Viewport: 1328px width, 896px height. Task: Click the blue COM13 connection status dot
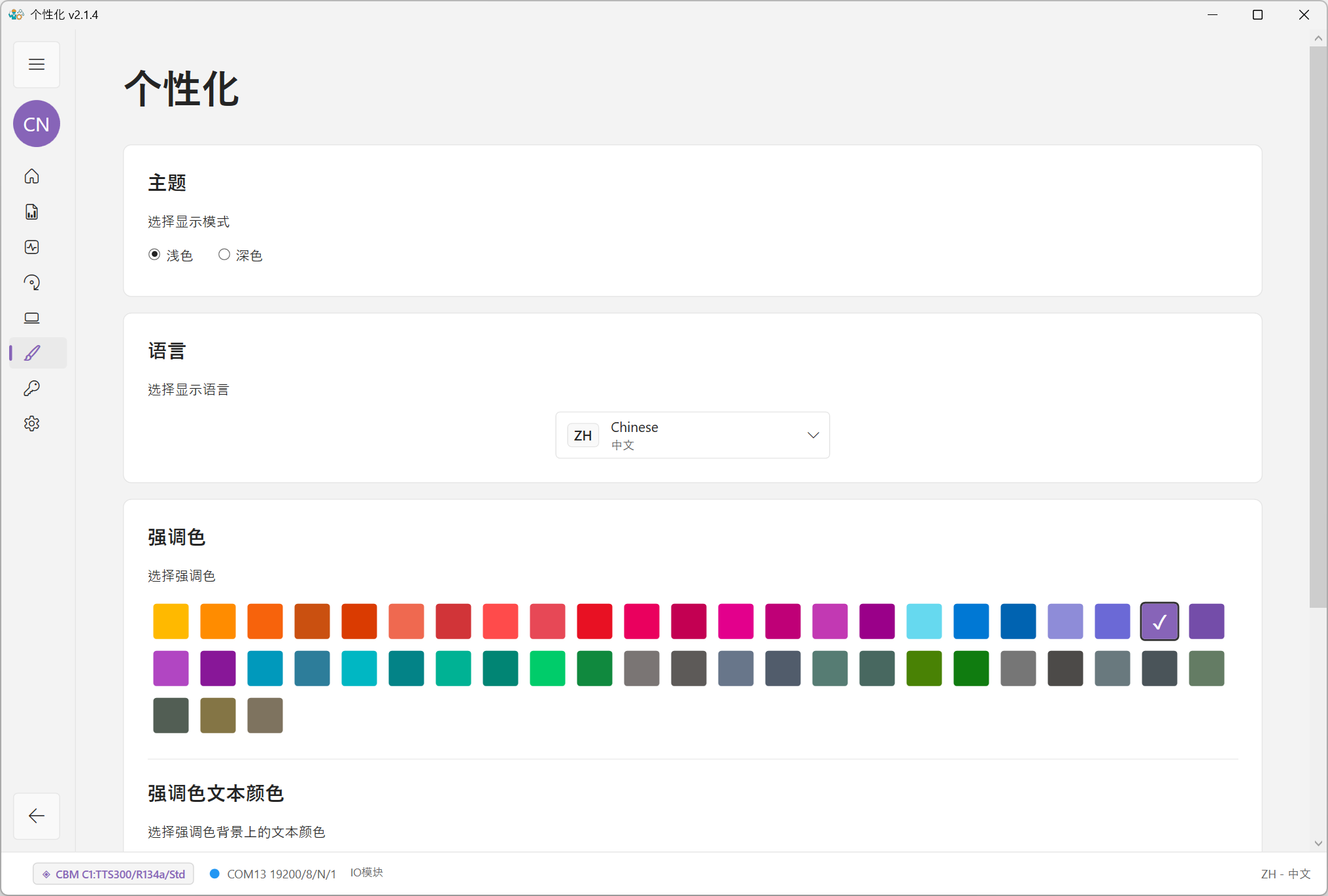tap(214, 874)
